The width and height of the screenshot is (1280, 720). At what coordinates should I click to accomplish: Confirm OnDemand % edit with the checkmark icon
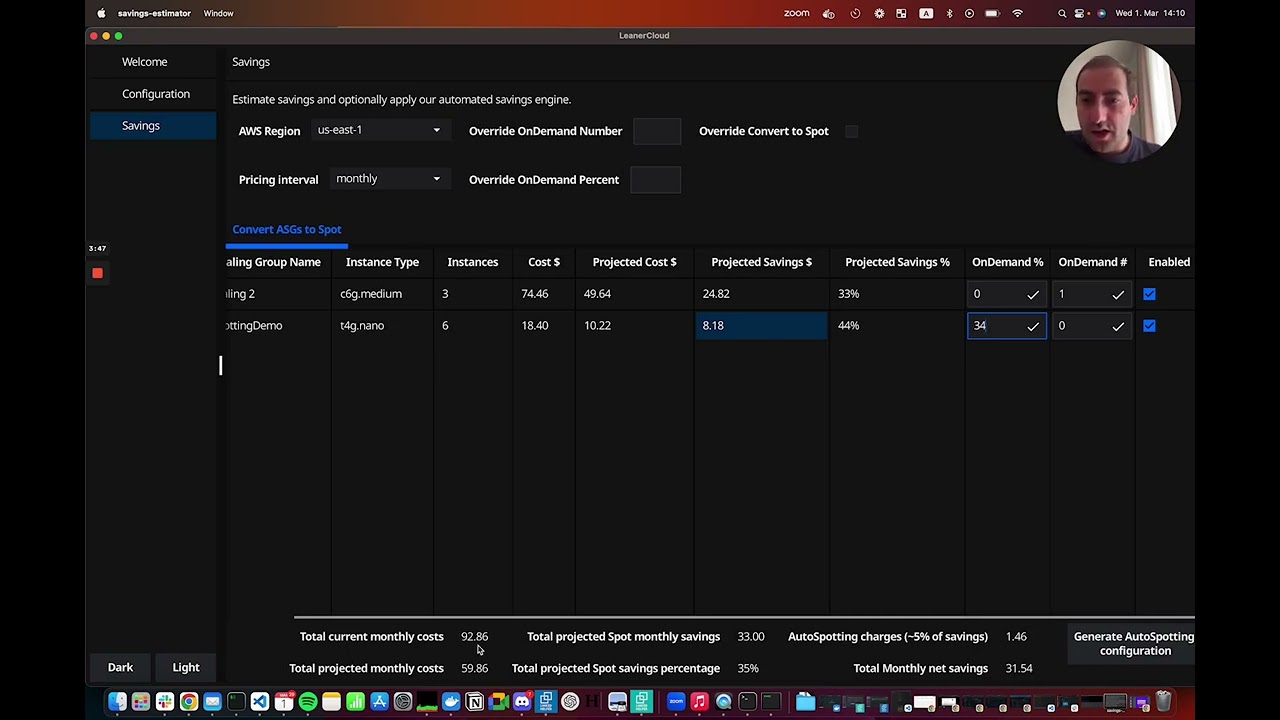click(x=1033, y=325)
